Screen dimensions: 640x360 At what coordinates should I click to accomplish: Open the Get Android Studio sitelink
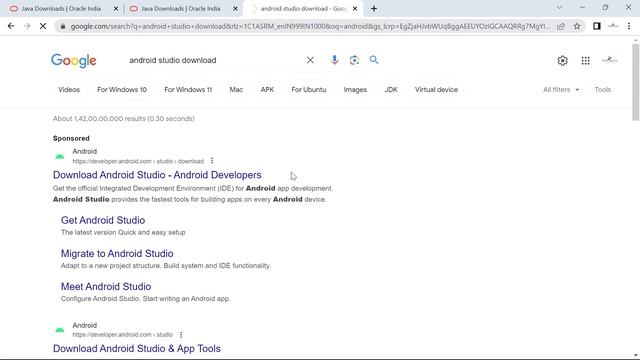tap(103, 220)
